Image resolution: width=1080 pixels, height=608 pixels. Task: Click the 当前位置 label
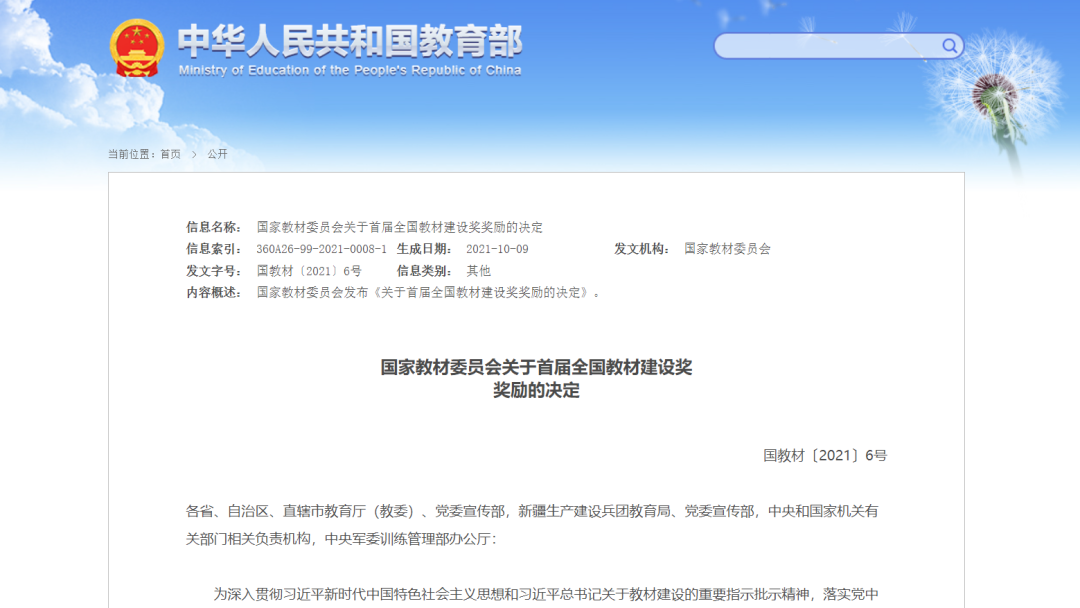[x=132, y=154]
